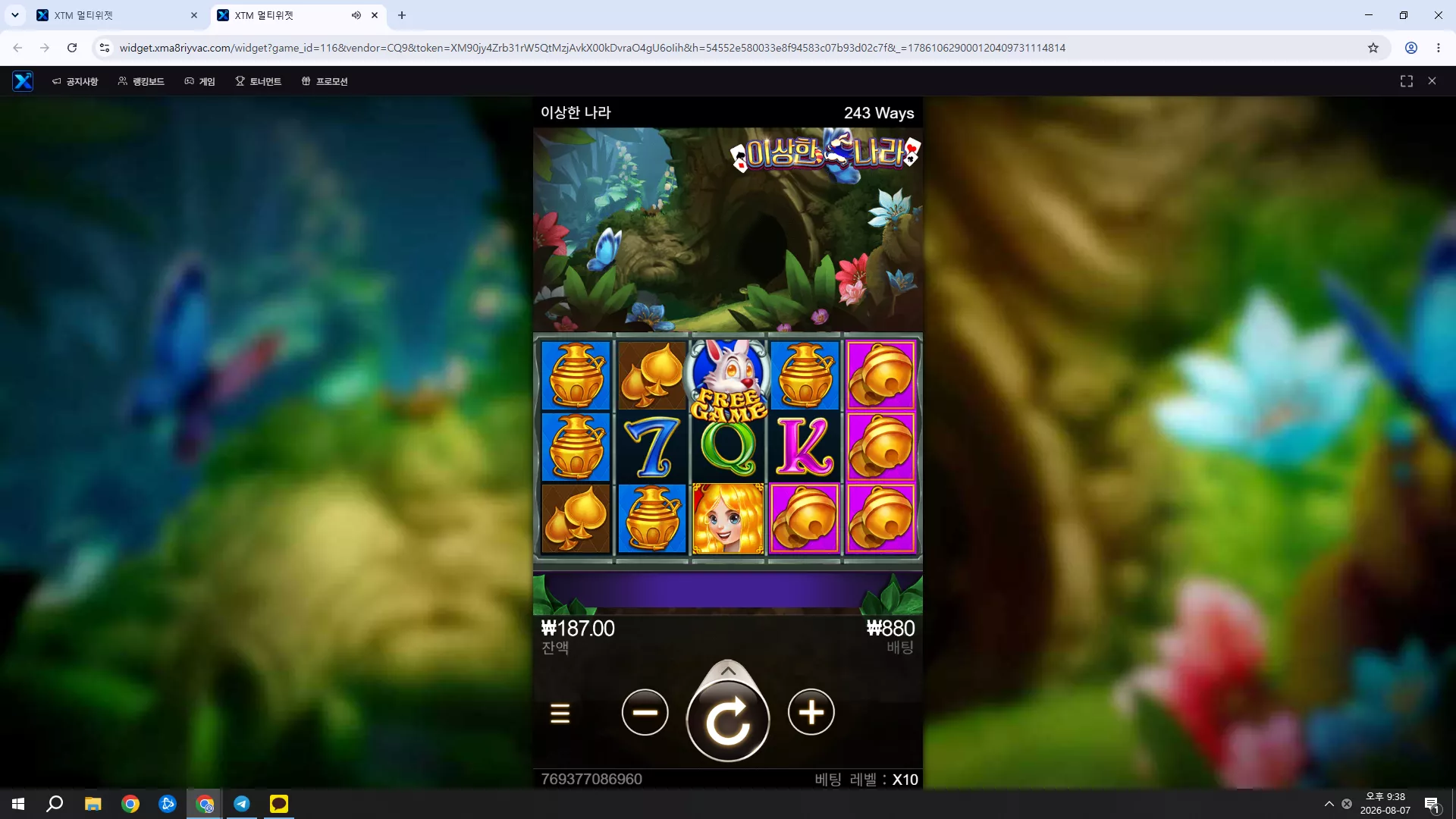Go back to the previous page
This screenshot has height=819, width=1456.
[x=17, y=48]
